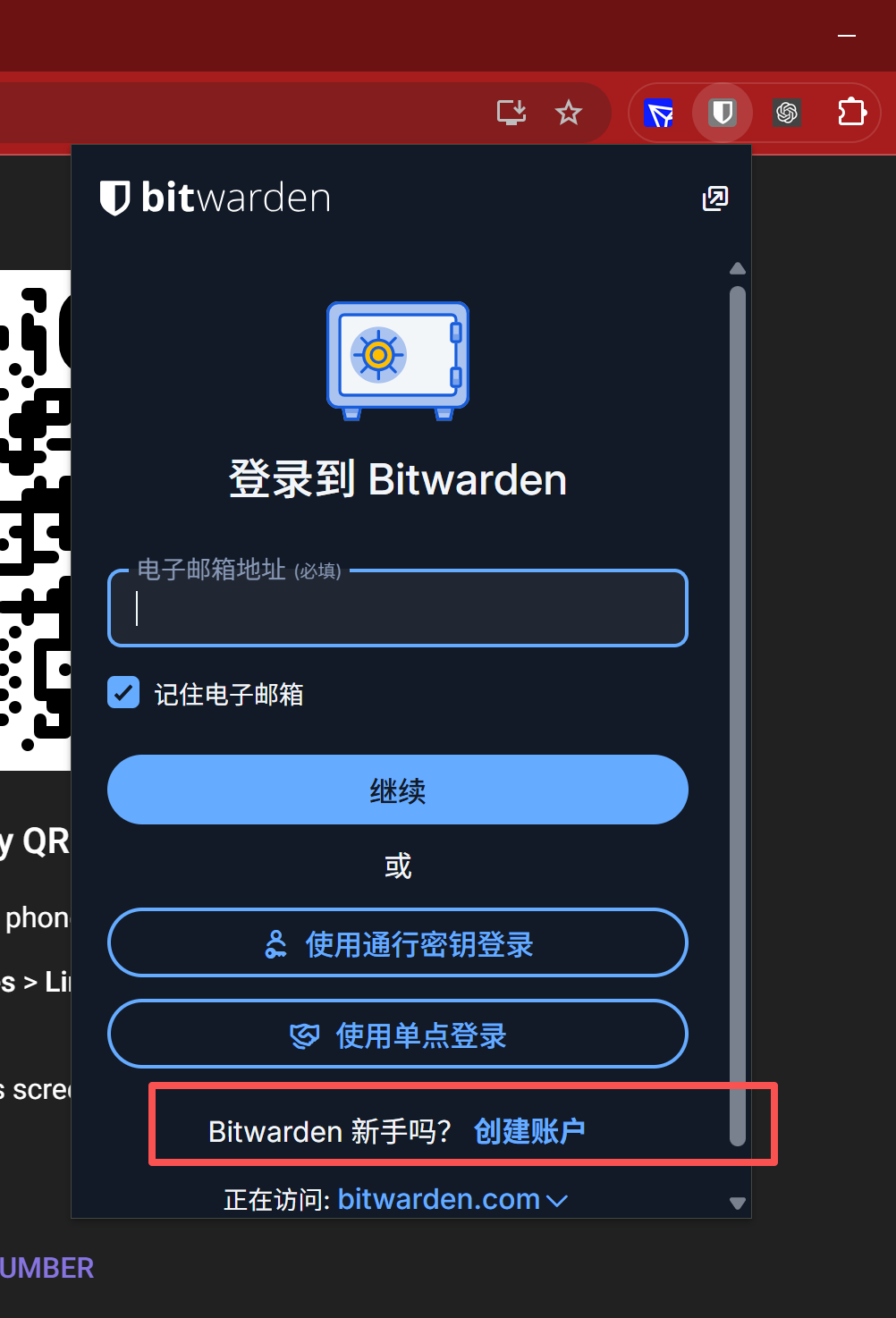
Task: Click the 电子邮箱地址 input field
Action: coord(398,608)
